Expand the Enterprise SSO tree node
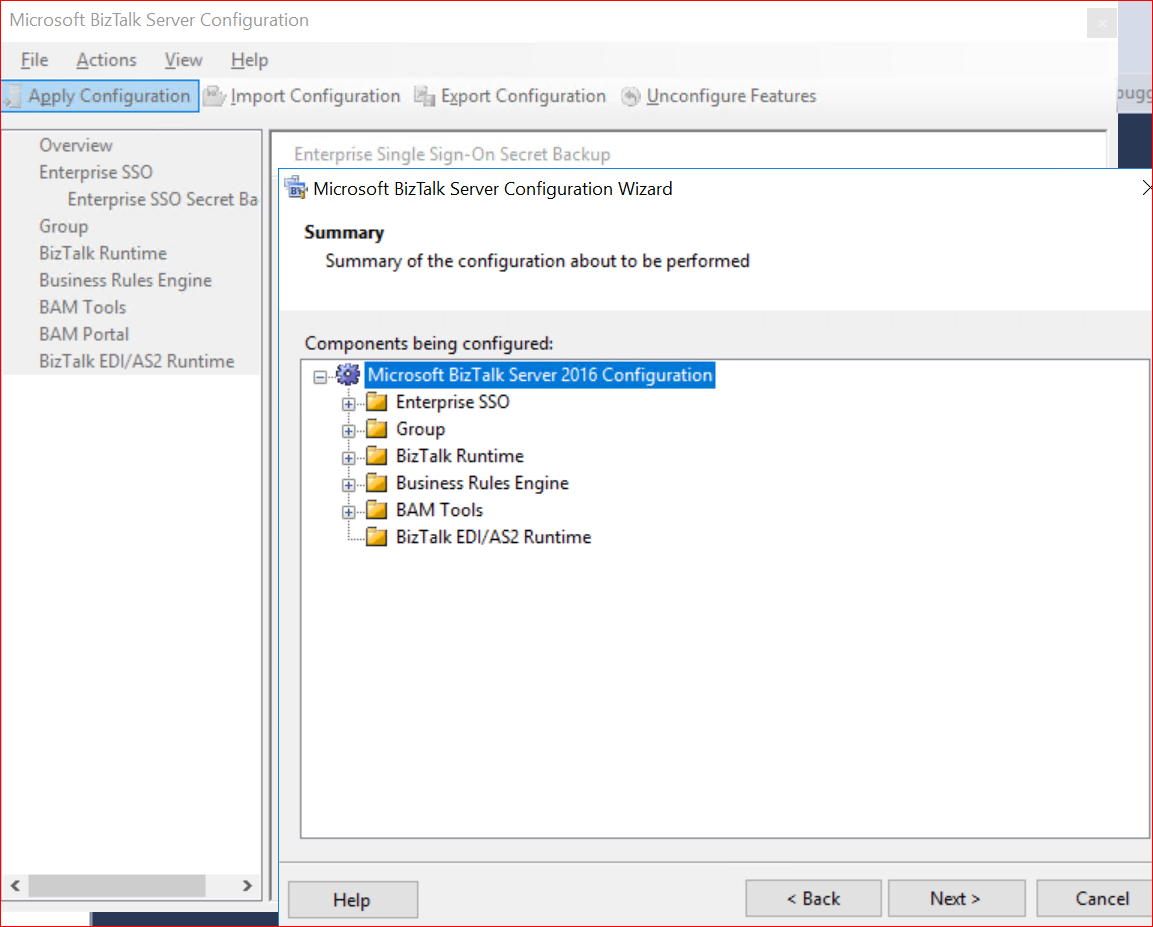Image resolution: width=1153 pixels, height=927 pixels. pos(348,403)
